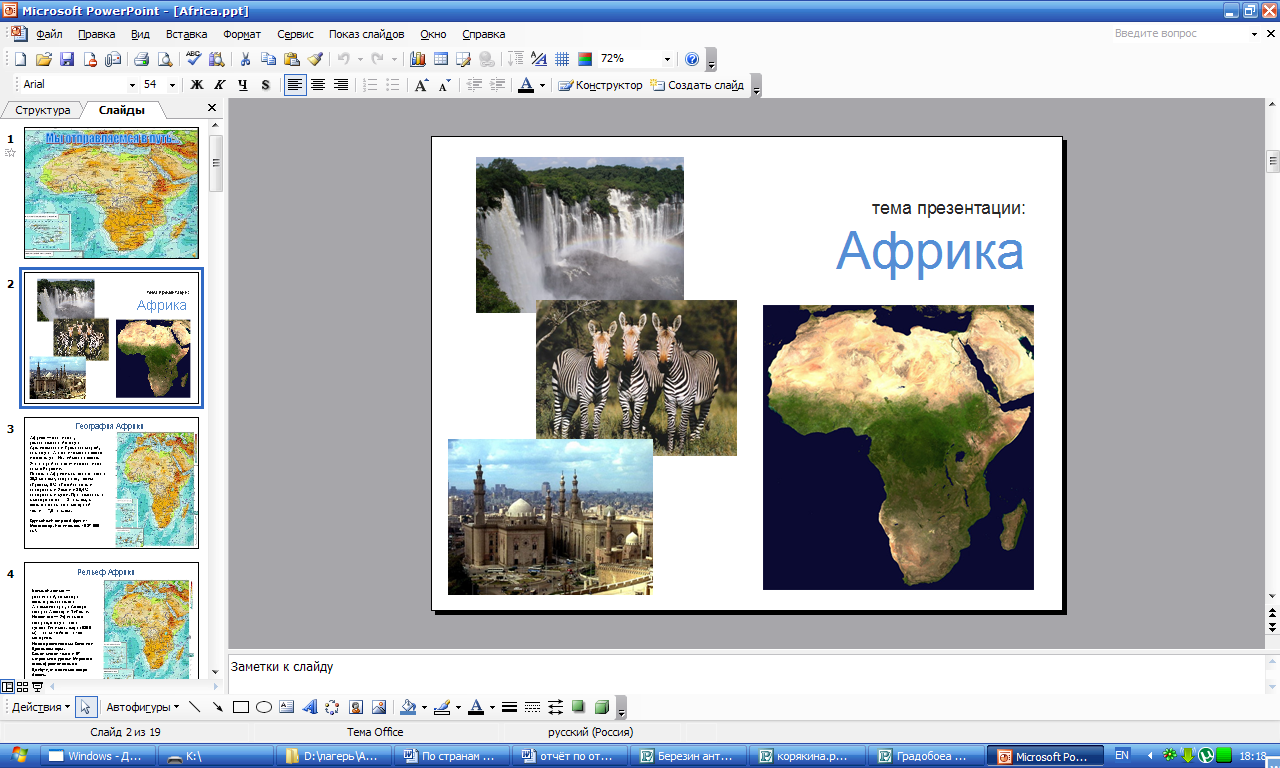Toggle Center alignment
This screenshot has height=768, width=1280.
pos(318,85)
